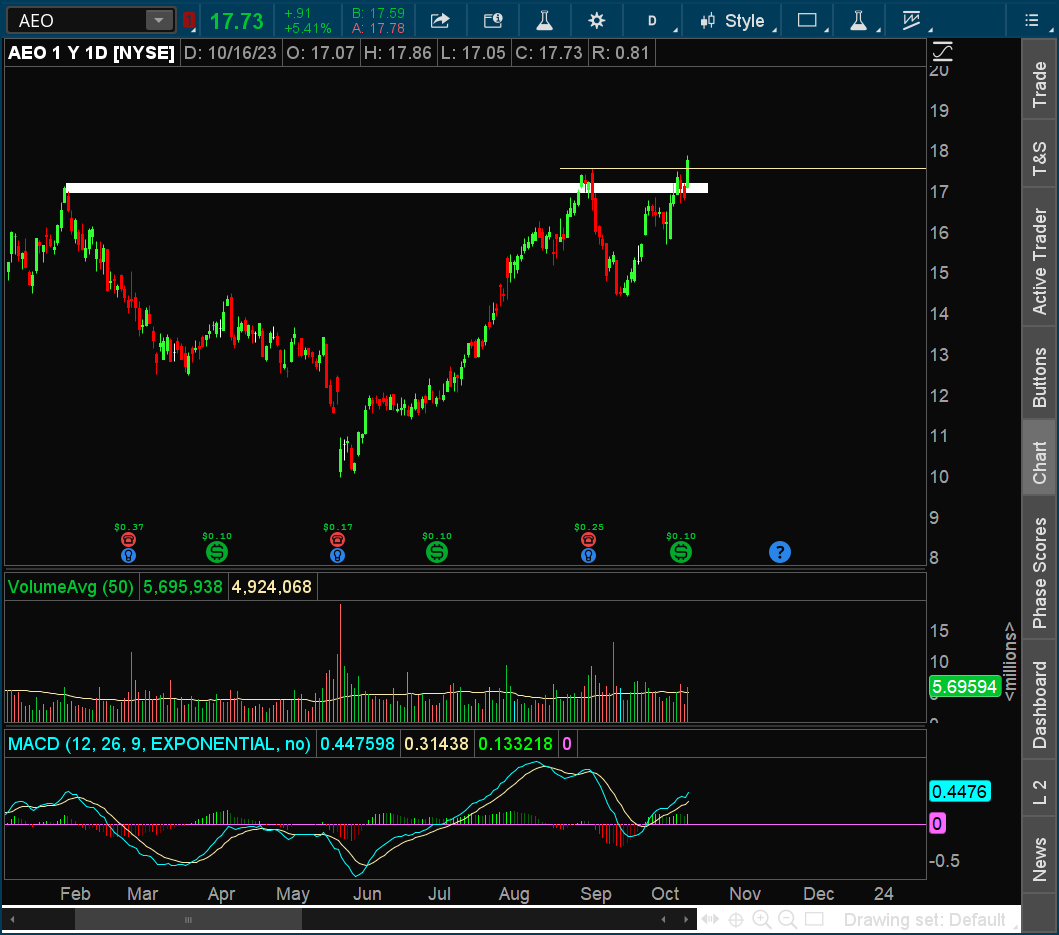
Task: Open the Drawing set: Default selector
Action: [924, 919]
